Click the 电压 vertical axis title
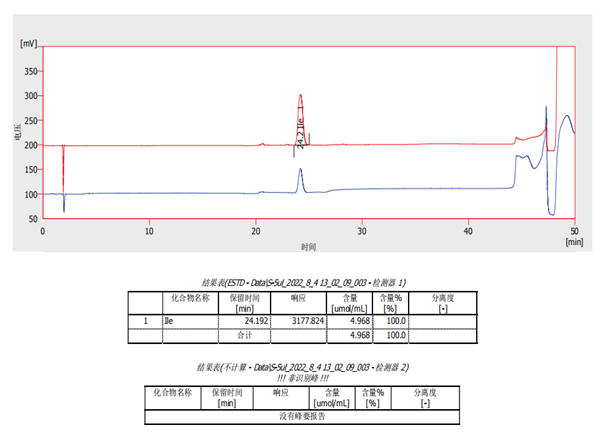Viewport: 605px width, 440px height. click(x=17, y=132)
